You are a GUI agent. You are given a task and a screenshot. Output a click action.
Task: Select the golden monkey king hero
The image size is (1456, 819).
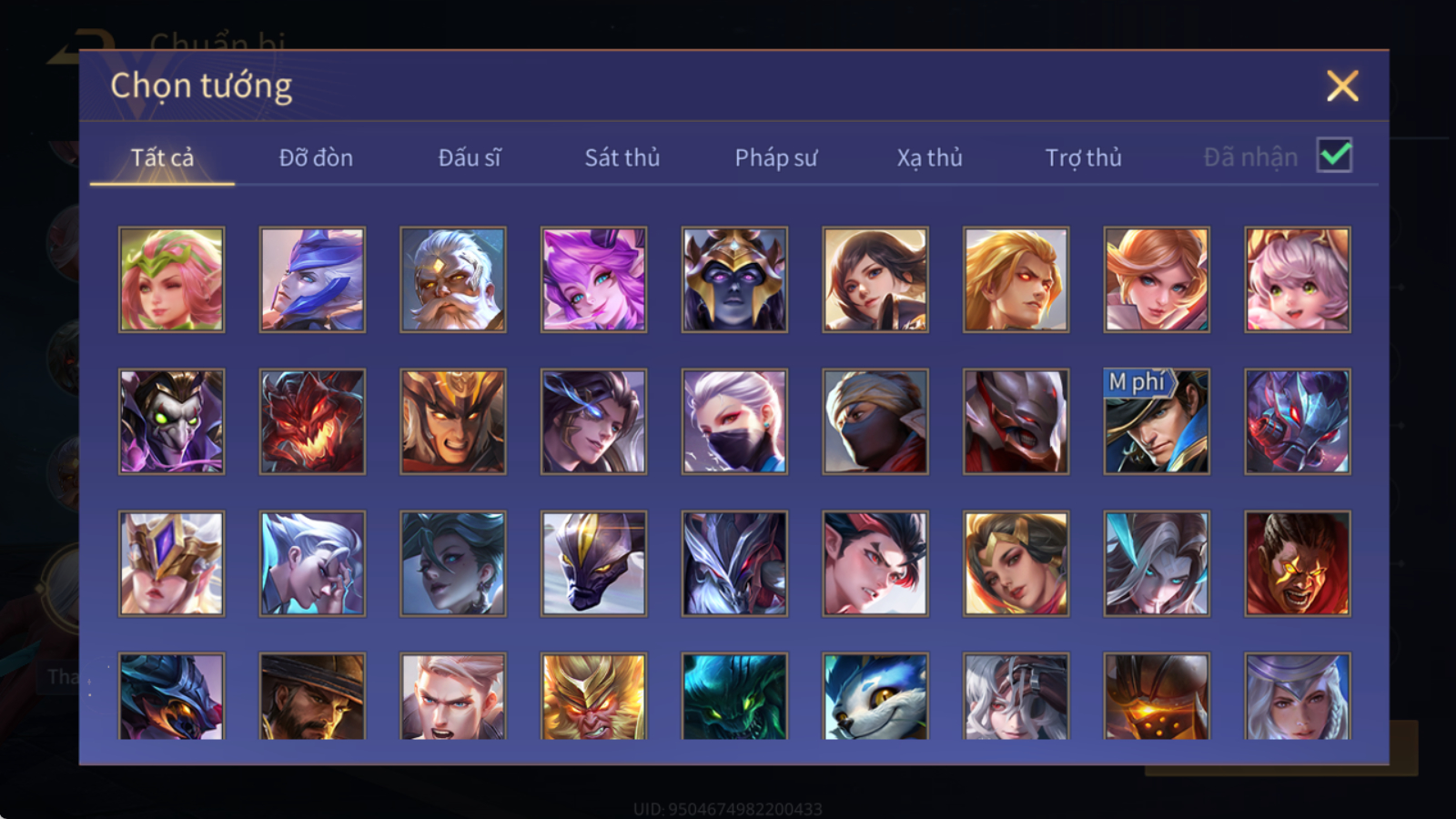coord(593,696)
